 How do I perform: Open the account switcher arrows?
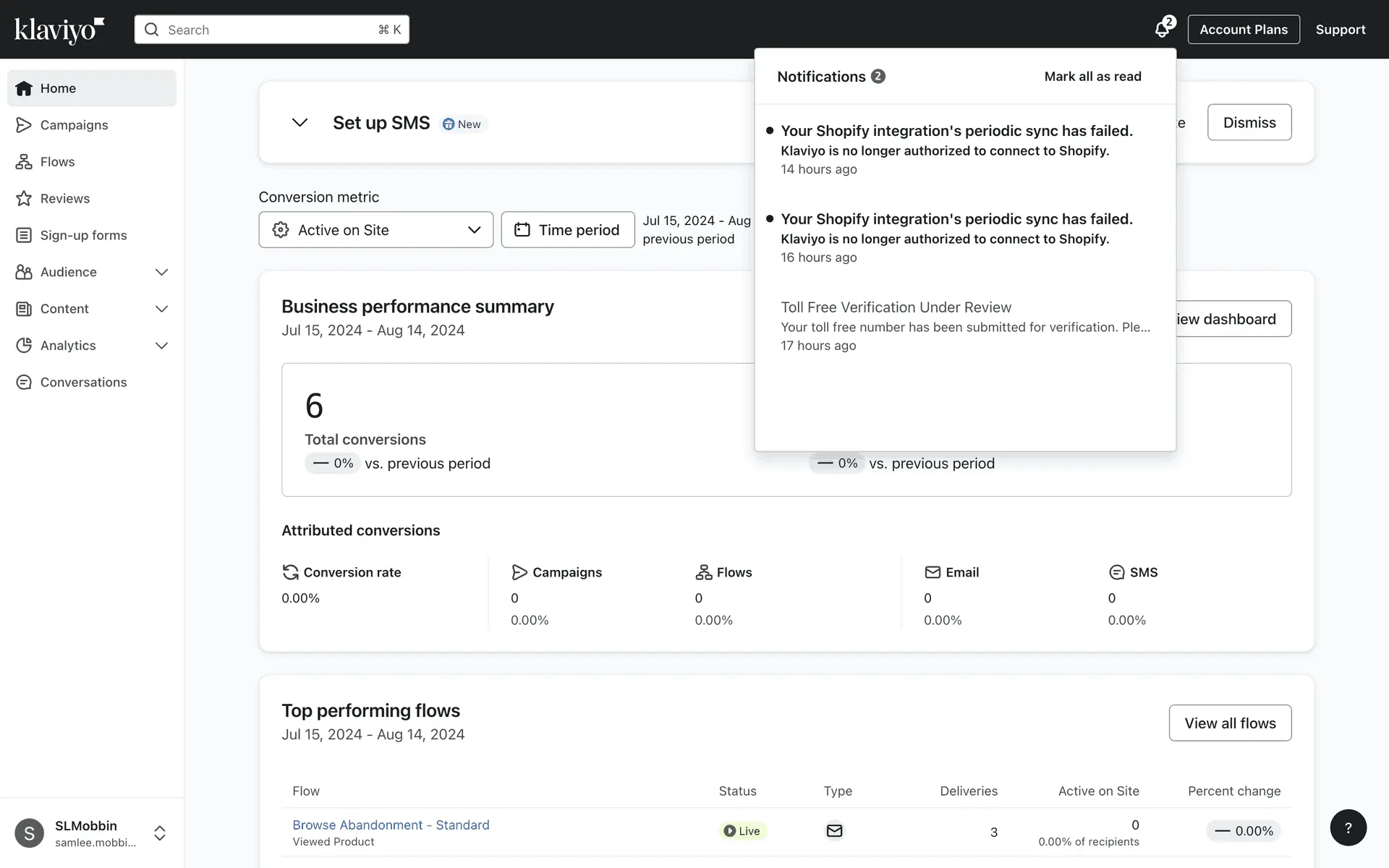tap(160, 833)
